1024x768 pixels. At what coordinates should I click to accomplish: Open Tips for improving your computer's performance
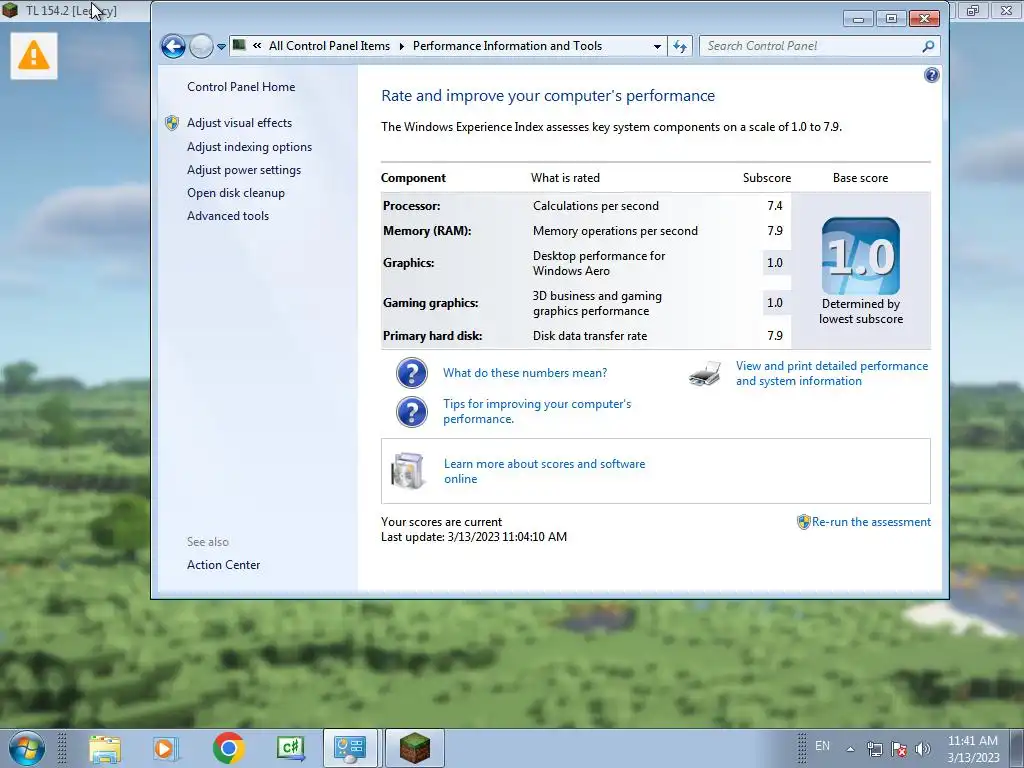click(x=537, y=411)
